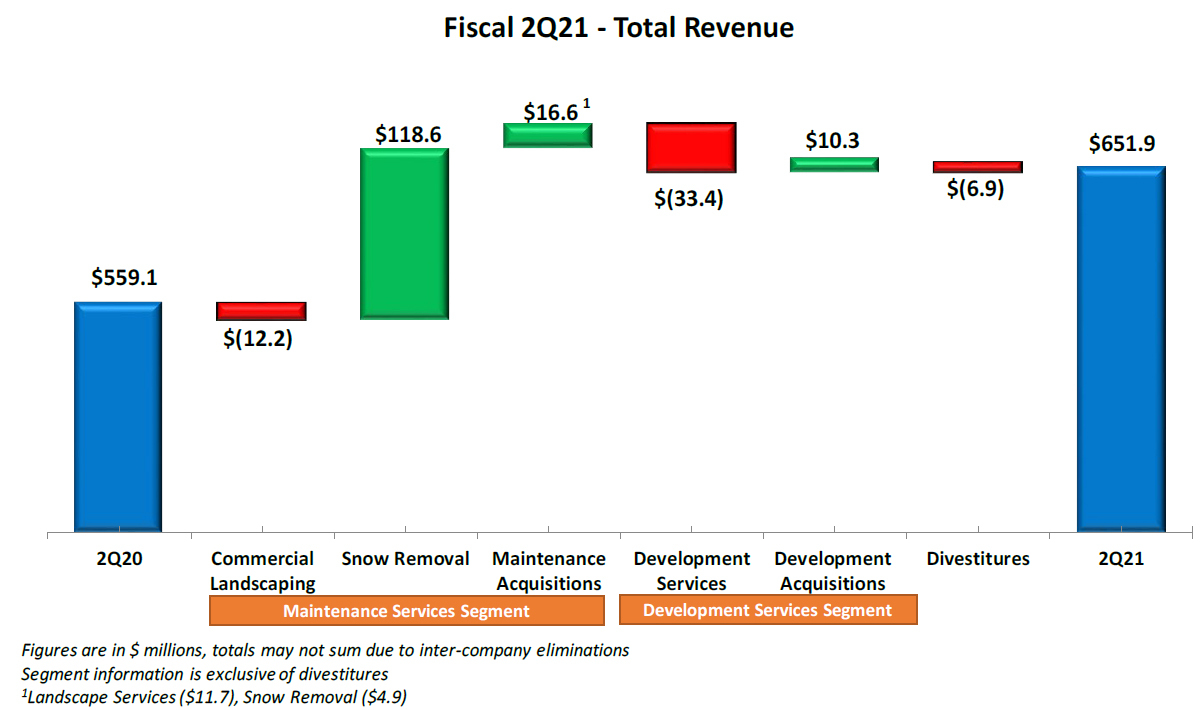This screenshot has width=1202, height=710.
Task: Click the chart title Fiscal 2Q21 - Total Revenue
Action: 619,28
